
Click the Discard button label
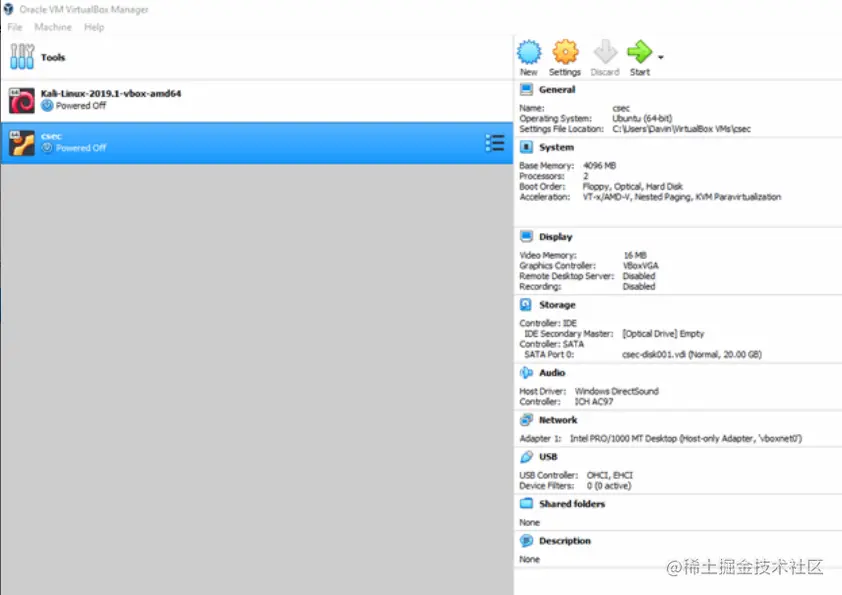tap(605, 72)
